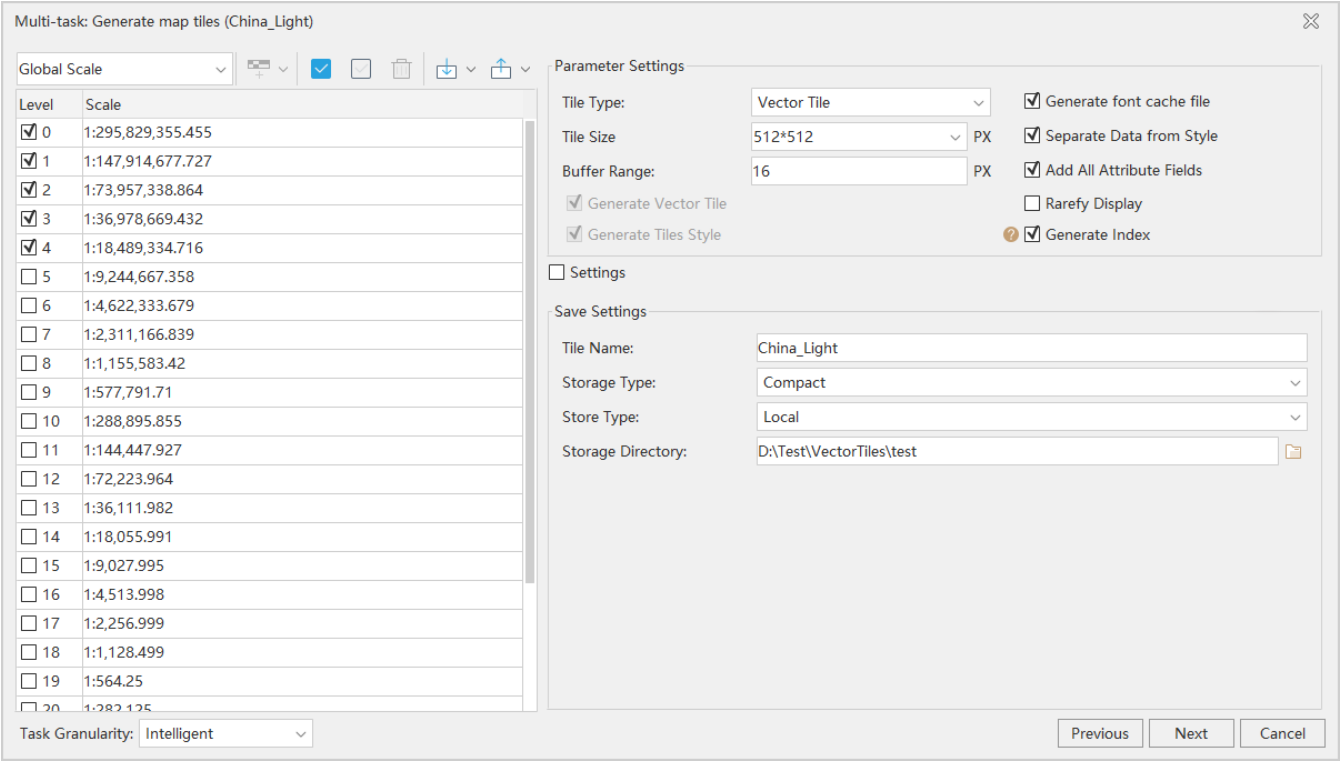Check level 6 scale checkbox

point(28,306)
